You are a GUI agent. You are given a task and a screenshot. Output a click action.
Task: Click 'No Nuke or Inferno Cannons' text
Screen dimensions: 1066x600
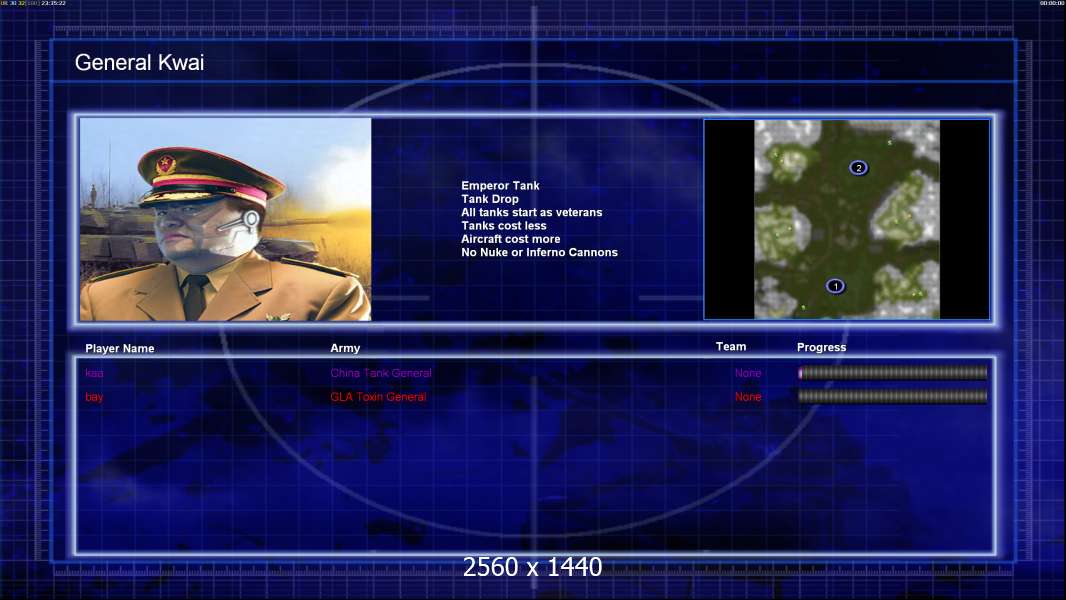point(540,252)
